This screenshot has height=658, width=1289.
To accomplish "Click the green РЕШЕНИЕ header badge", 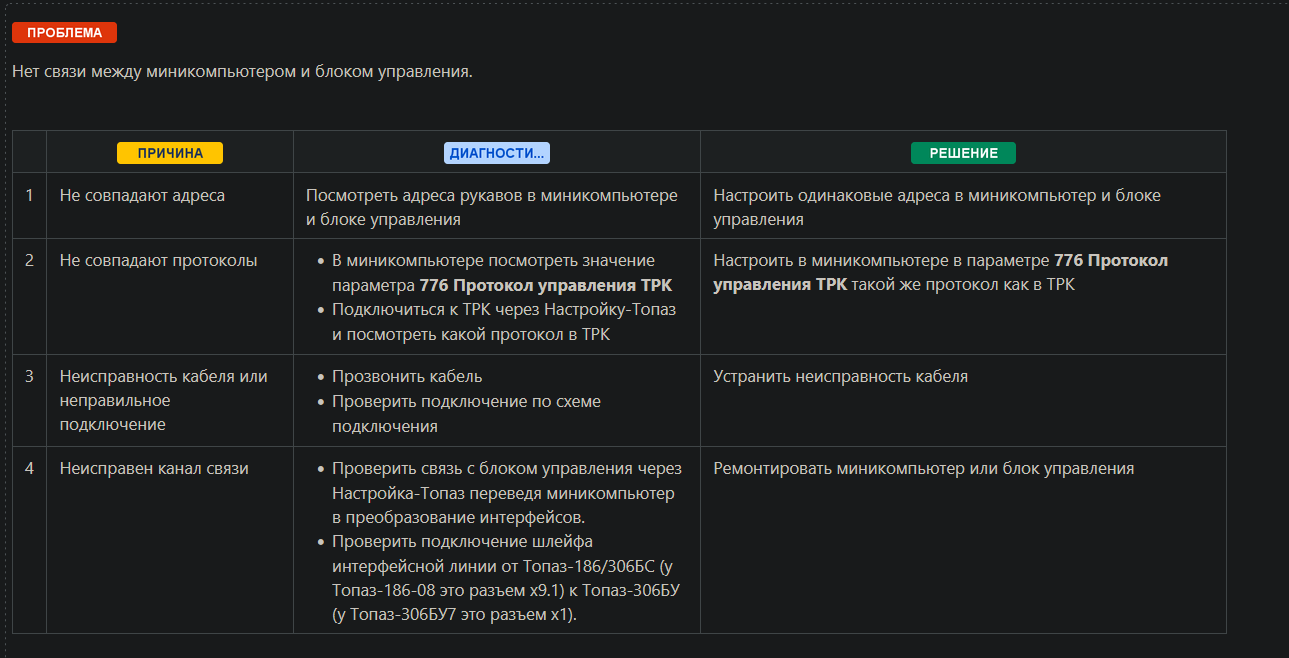I will pyautogui.click(x=963, y=153).
